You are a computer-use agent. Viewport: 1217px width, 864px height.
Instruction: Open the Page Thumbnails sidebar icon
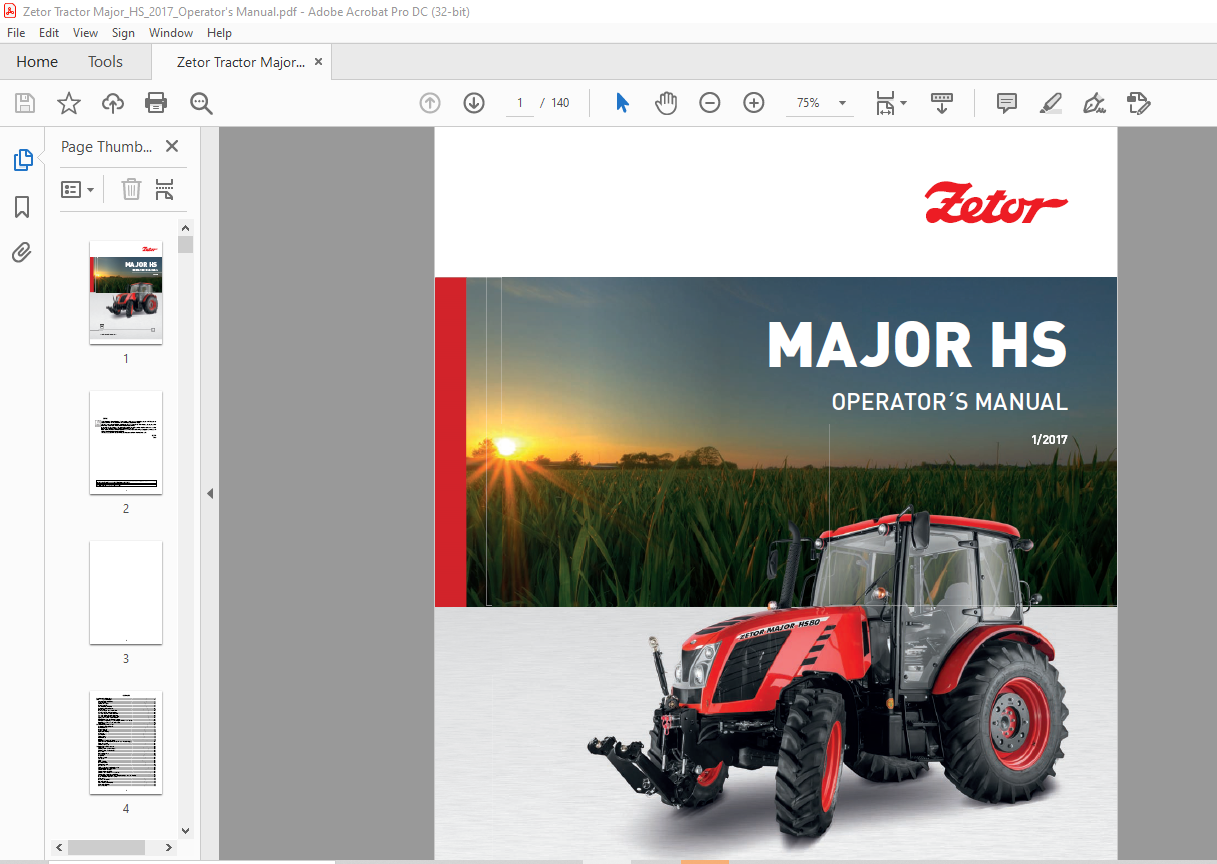pyautogui.click(x=22, y=160)
